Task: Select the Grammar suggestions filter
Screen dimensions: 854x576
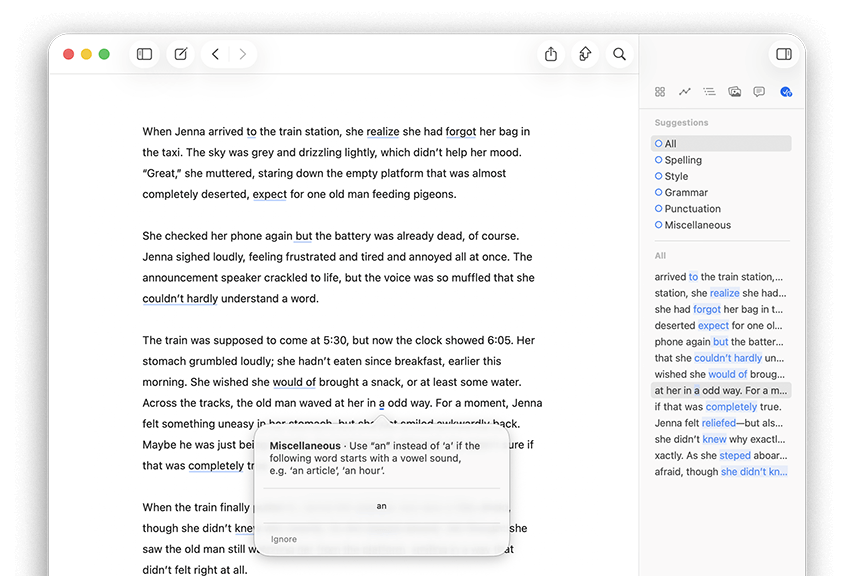Action: point(686,192)
